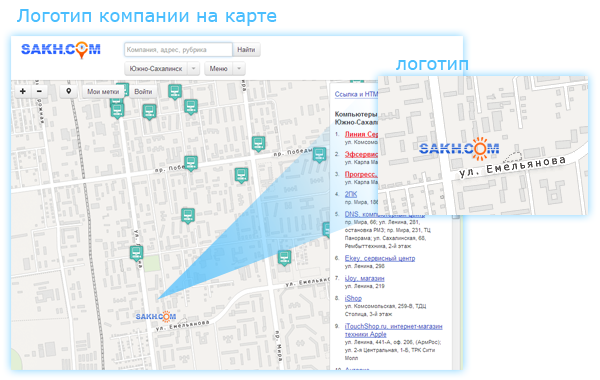Image resolution: width=600 pixels, height=380 pixels.
Task: Click the Южно-Сахалинск city button
Action: [x=156, y=69]
